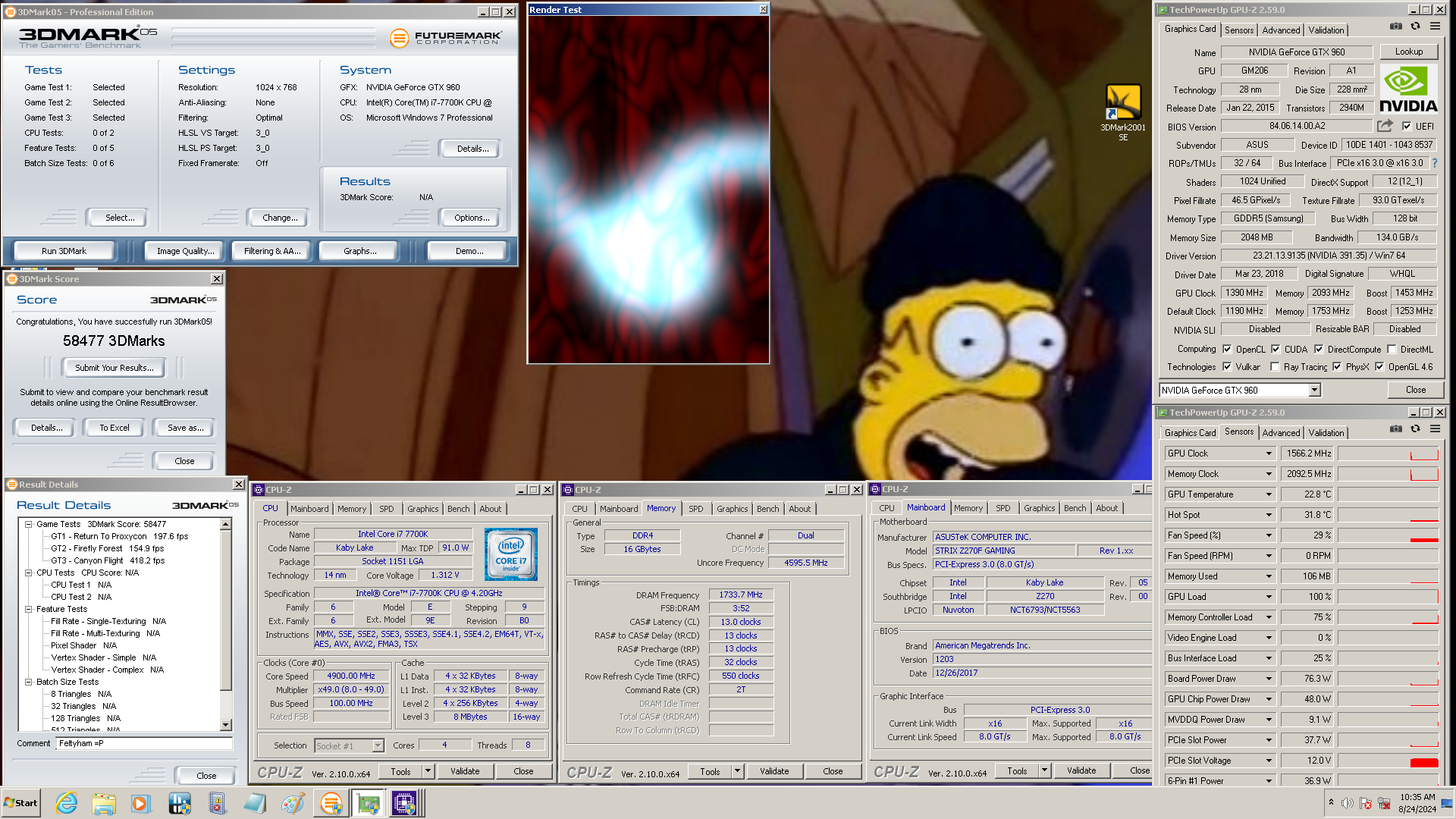
Task: Open the GPU Temperature sensor dropdown
Action: tap(1269, 494)
